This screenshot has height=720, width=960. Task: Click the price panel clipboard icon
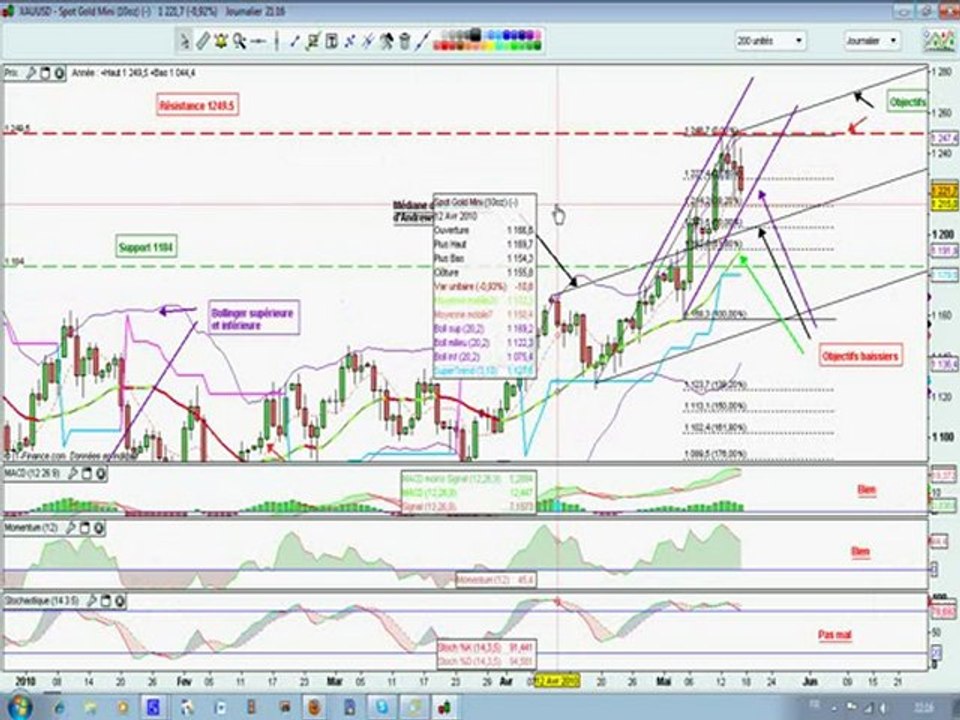[x=45, y=73]
